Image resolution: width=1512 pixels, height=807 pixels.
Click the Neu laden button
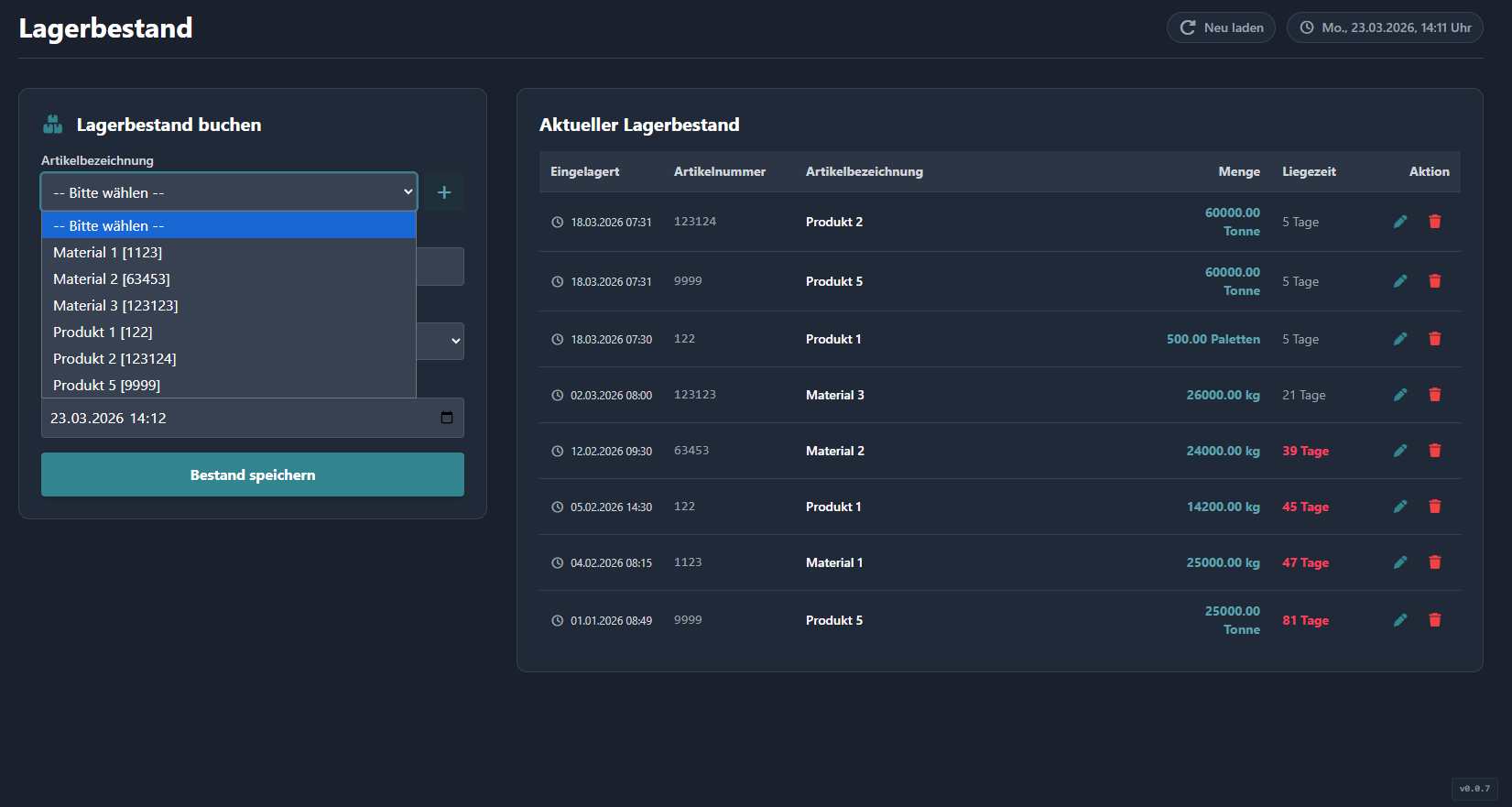(x=1221, y=27)
